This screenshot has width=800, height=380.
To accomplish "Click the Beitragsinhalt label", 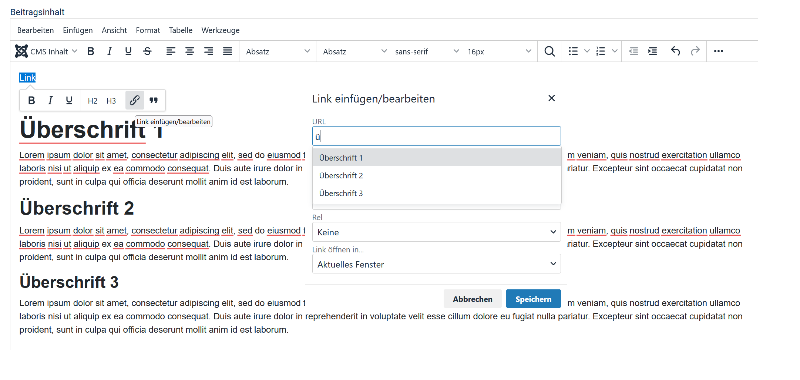I will click(x=37, y=12).
